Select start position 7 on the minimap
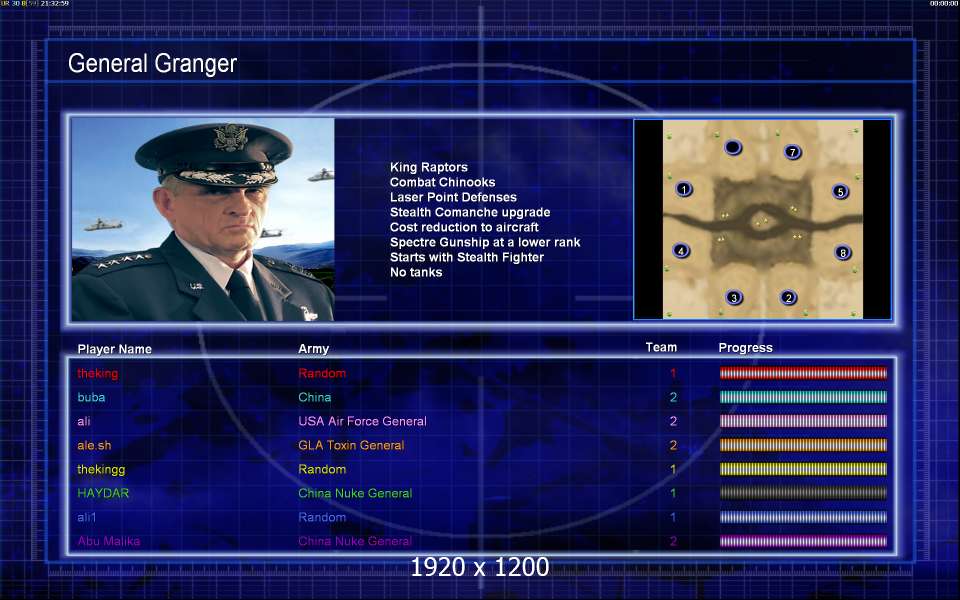Image resolution: width=960 pixels, height=600 pixels. tap(792, 152)
